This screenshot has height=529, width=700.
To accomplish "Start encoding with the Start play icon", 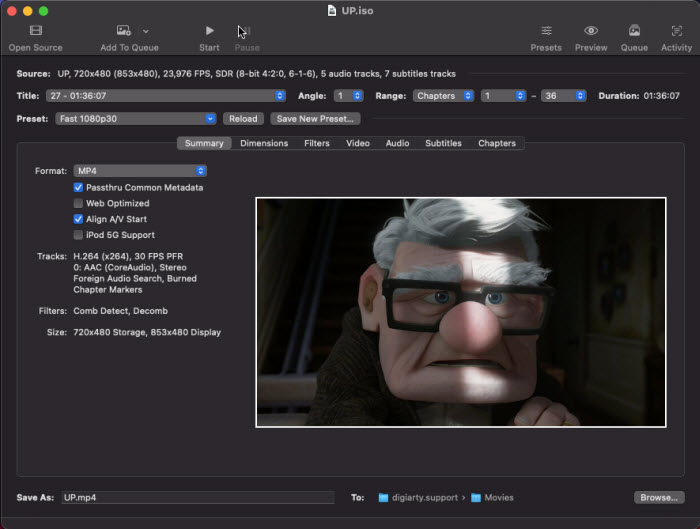I will click(209, 30).
